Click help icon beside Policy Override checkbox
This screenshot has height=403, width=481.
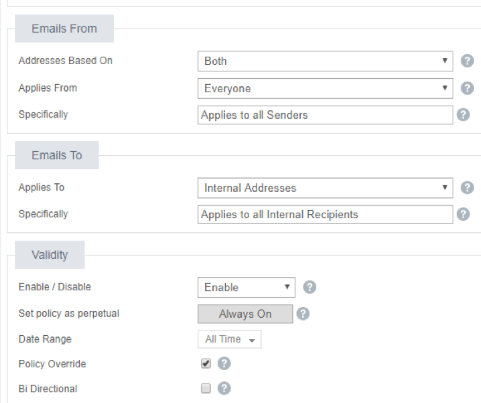224,363
